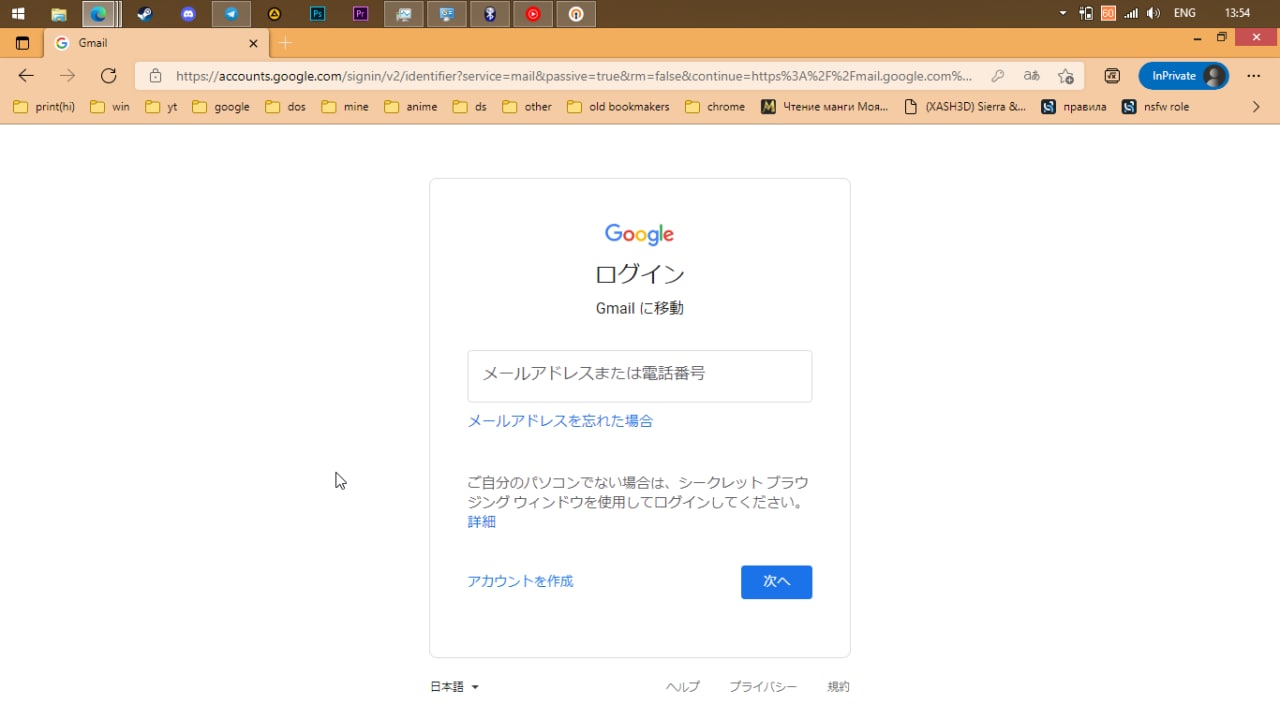Click the yellow circular triangle taskbar icon
Screen dimensions: 1280x719
(274, 14)
